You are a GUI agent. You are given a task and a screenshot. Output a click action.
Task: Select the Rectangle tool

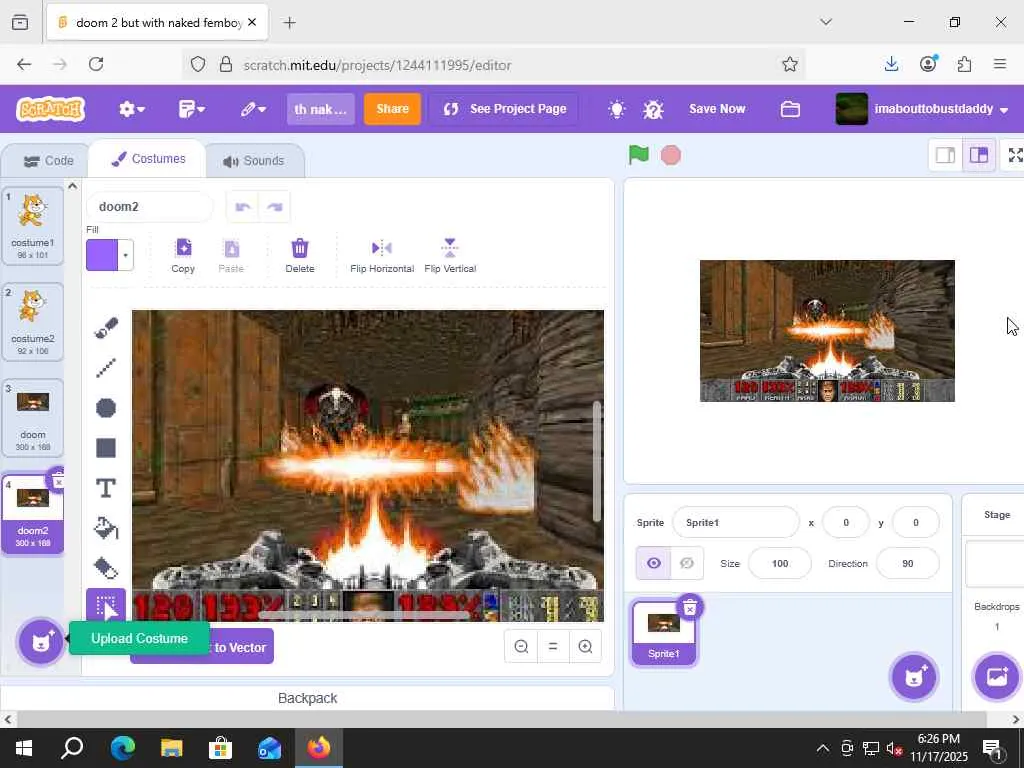click(x=106, y=448)
